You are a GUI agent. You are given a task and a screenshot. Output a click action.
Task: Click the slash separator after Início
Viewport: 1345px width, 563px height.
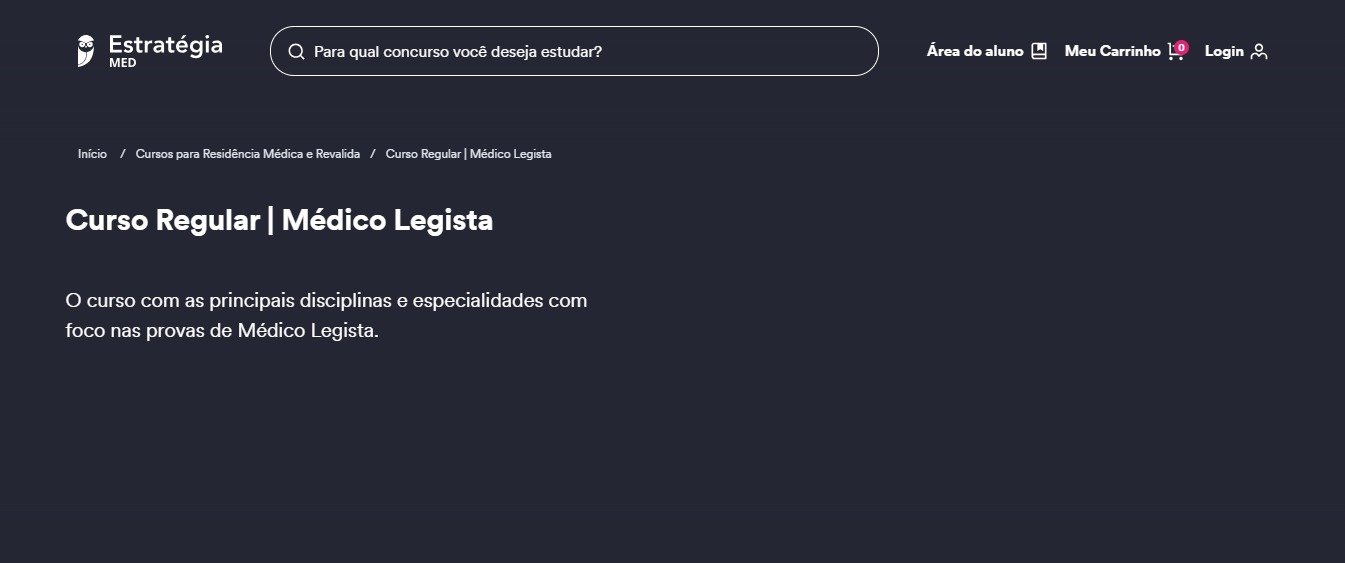click(x=122, y=154)
